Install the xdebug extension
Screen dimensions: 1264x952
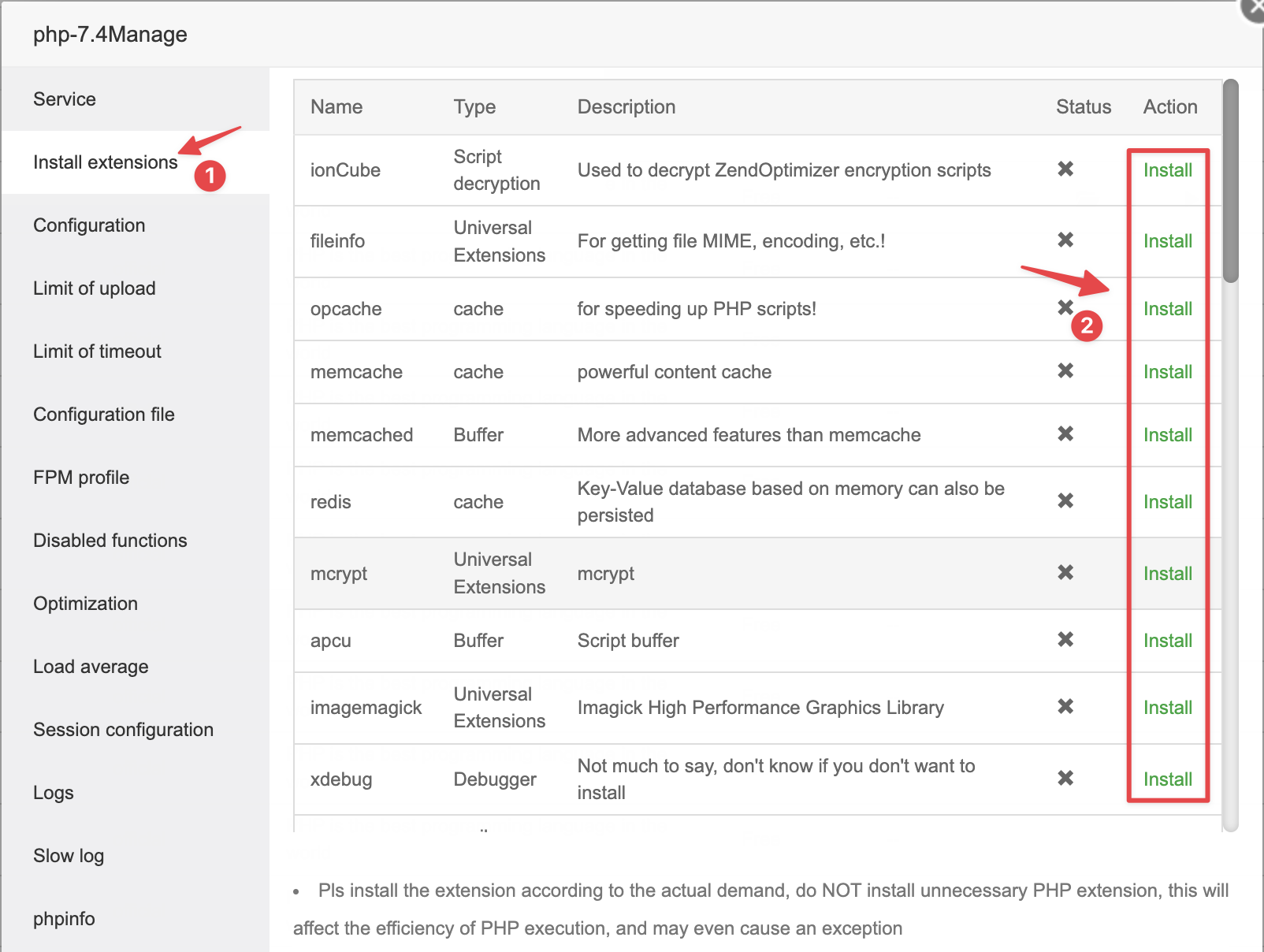pyautogui.click(x=1168, y=779)
